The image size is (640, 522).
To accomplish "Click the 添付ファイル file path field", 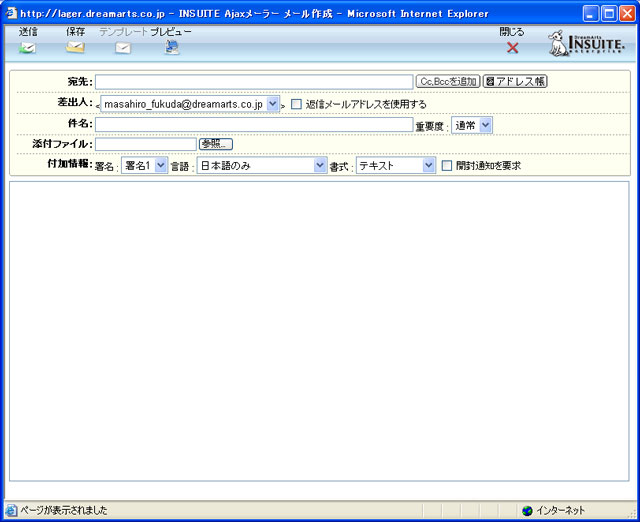I will (146, 144).
